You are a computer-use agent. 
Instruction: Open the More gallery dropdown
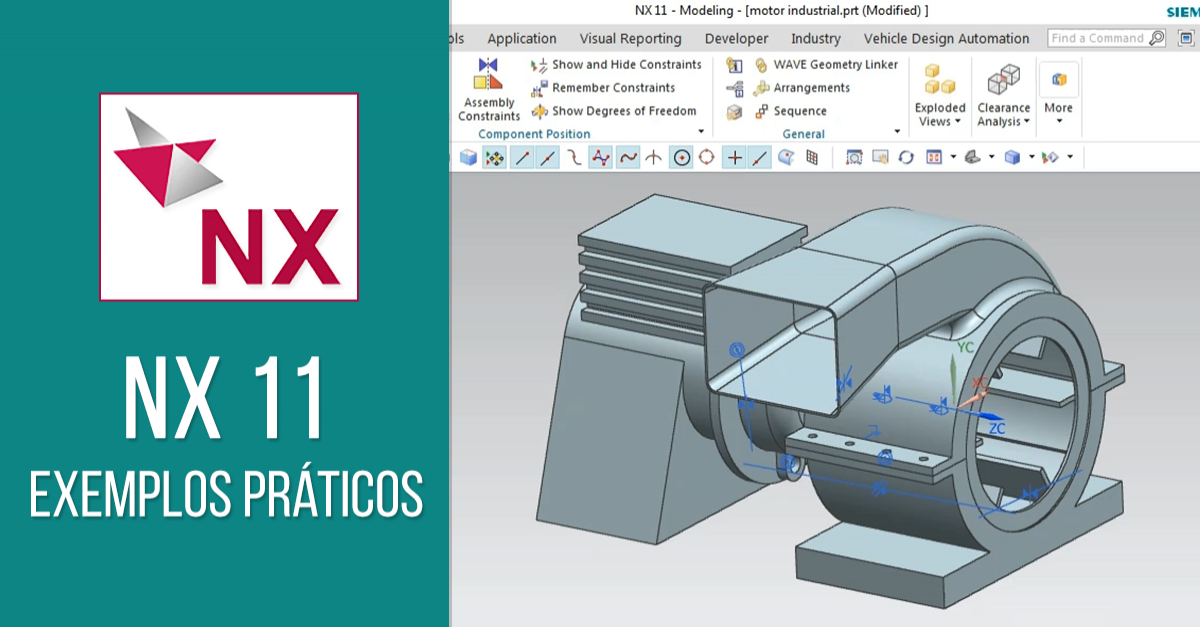[1058, 114]
